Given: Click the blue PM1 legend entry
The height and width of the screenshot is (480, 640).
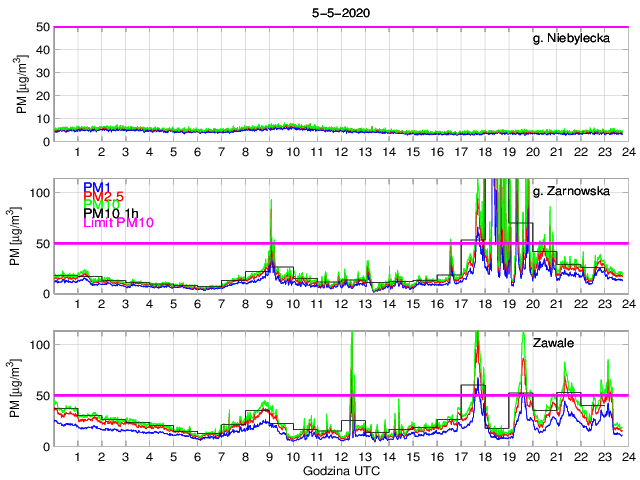Looking at the screenshot, I should click(x=97, y=188).
